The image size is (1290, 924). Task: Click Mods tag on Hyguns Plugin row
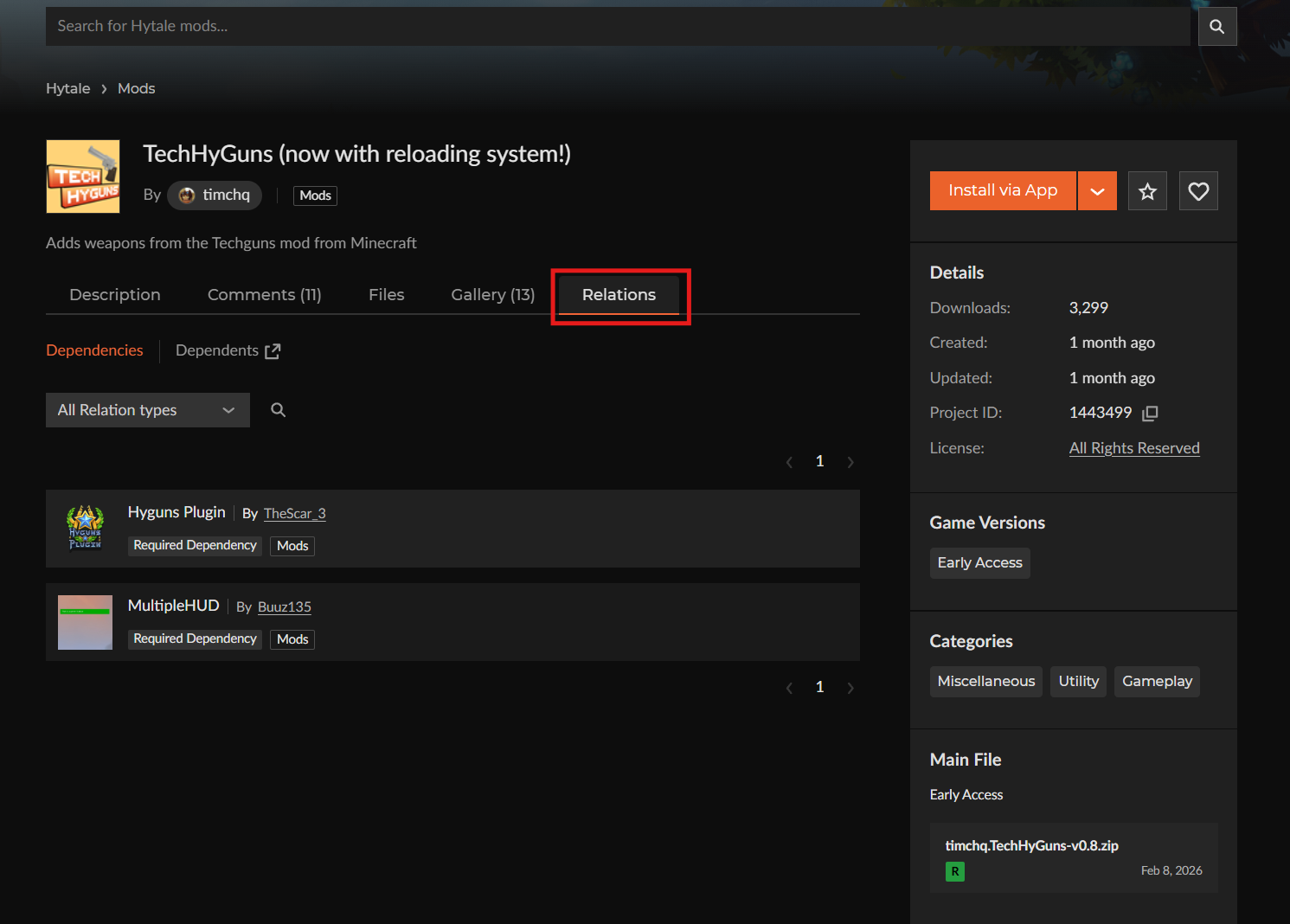pyautogui.click(x=292, y=546)
